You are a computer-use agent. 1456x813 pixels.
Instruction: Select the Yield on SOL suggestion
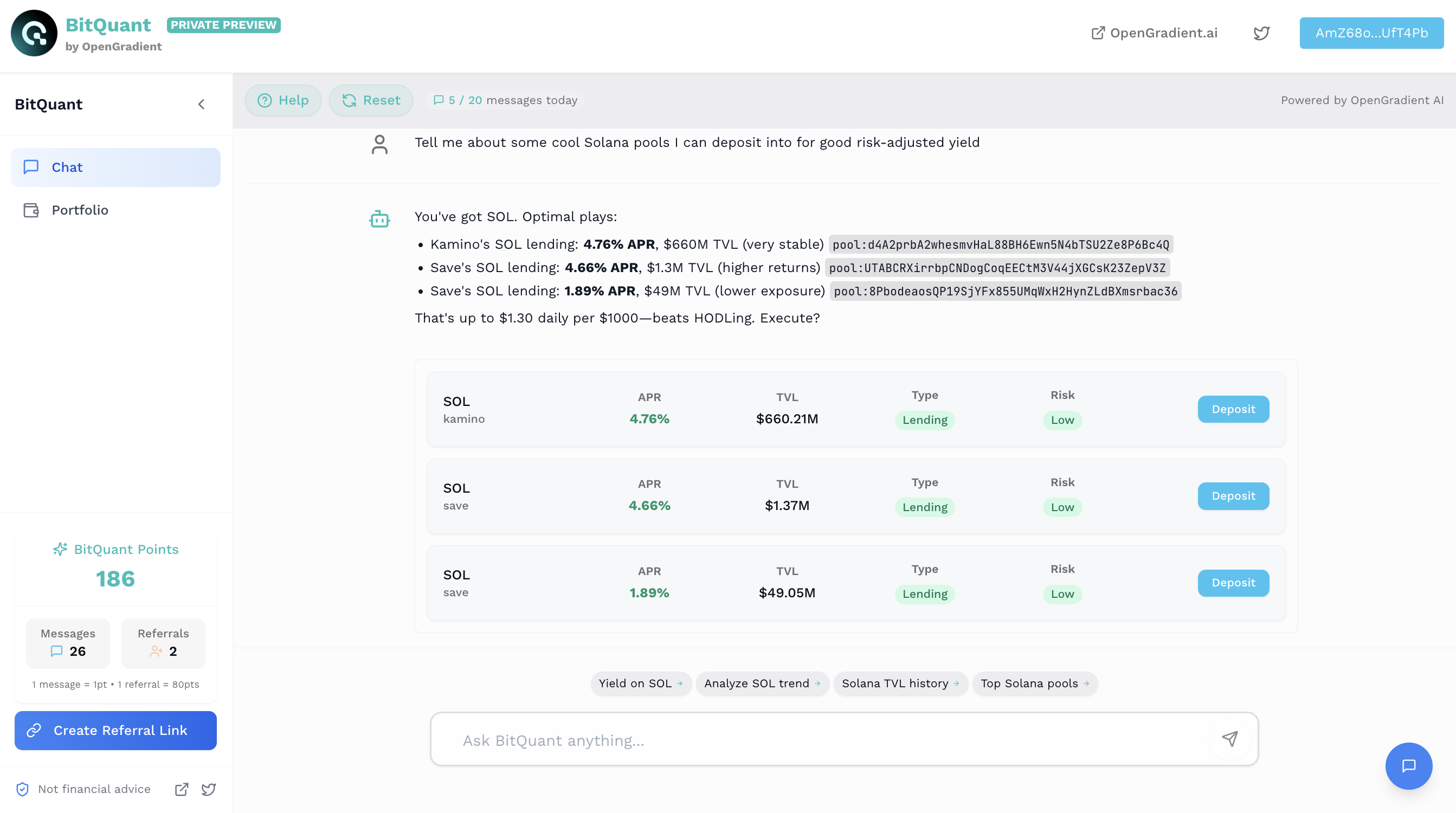pos(640,683)
